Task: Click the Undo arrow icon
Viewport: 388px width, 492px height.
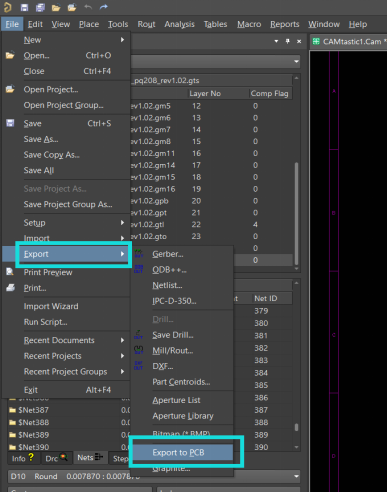Action: tap(88, 7)
